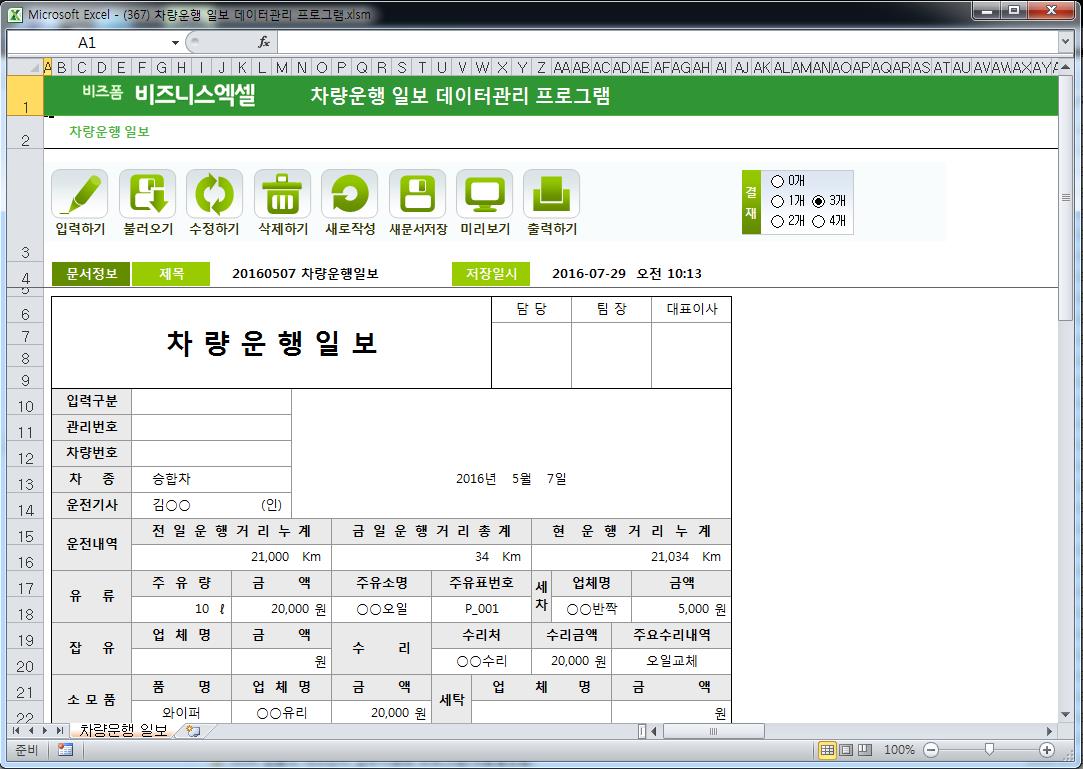The image size is (1083, 769).
Task: Select the 1개 approval radio button
Action: tap(778, 201)
